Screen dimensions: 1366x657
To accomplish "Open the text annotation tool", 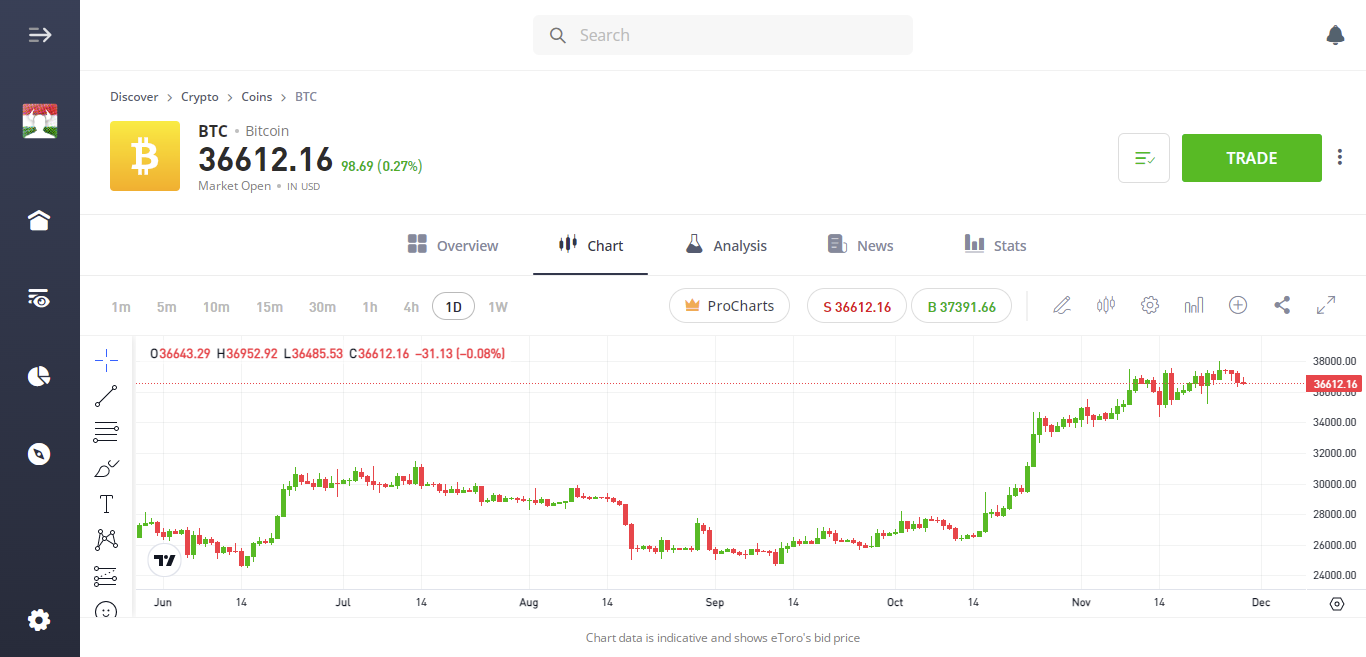I will [107, 503].
